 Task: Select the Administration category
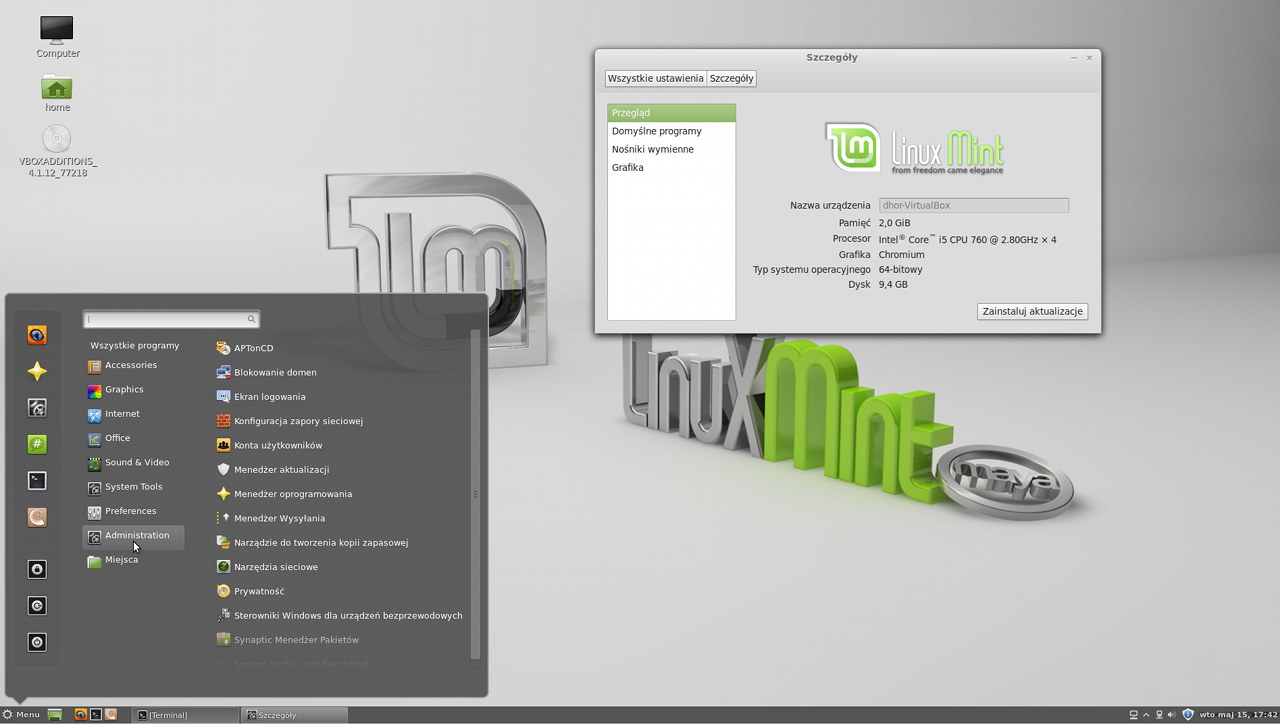[134, 536]
